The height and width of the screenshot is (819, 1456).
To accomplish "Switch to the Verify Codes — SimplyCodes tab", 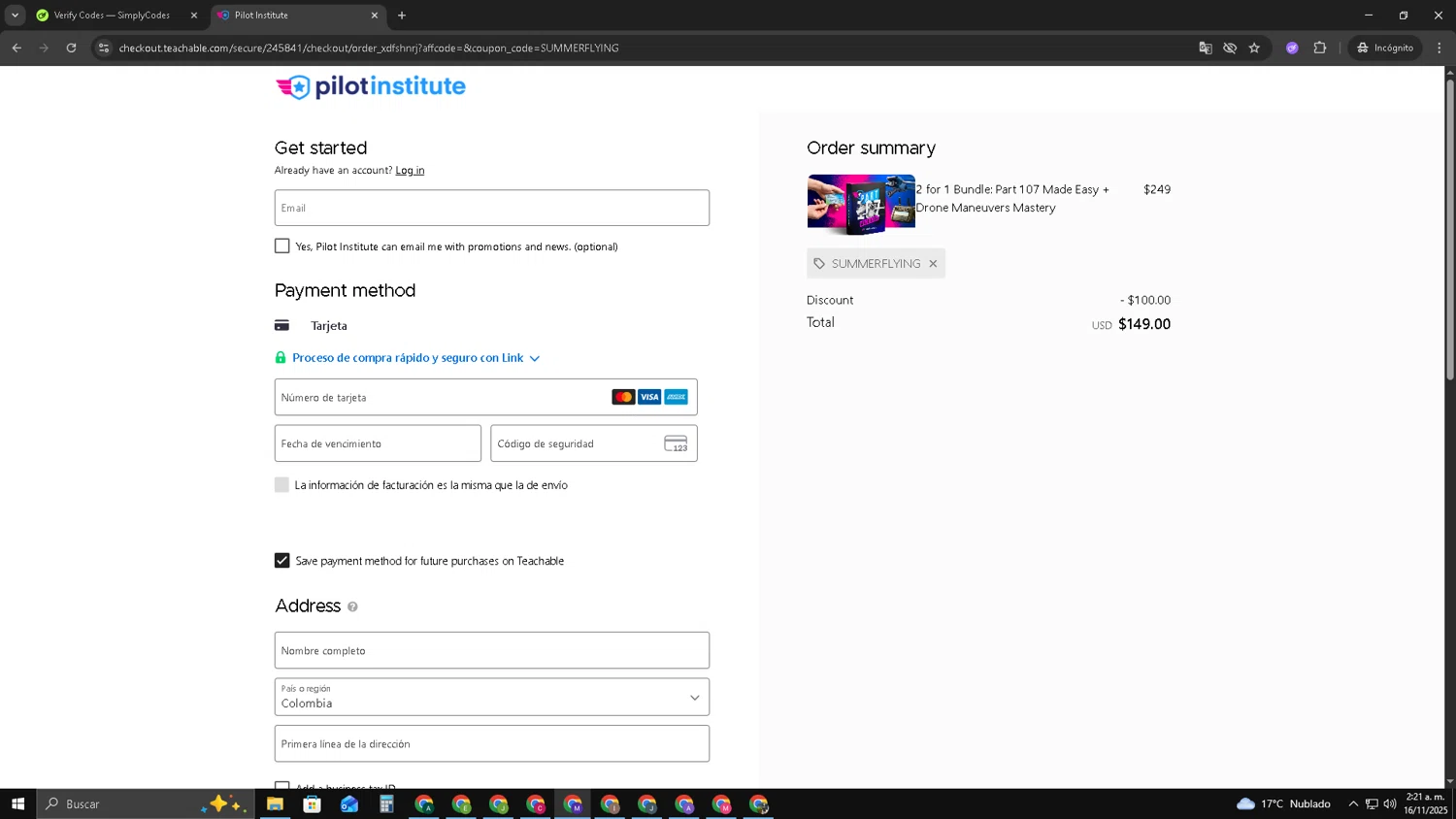I will pyautogui.click(x=115, y=16).
